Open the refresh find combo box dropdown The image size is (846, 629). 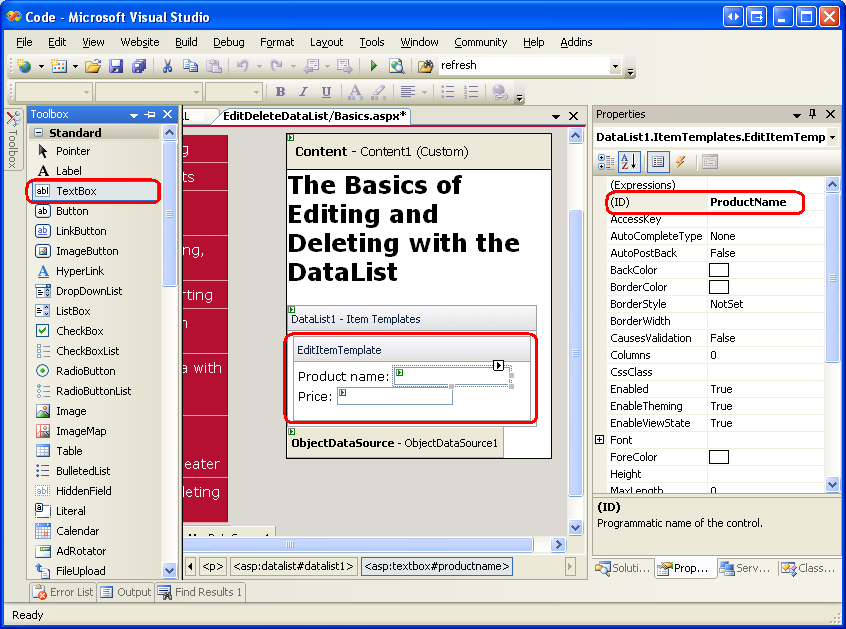point(615,66)
